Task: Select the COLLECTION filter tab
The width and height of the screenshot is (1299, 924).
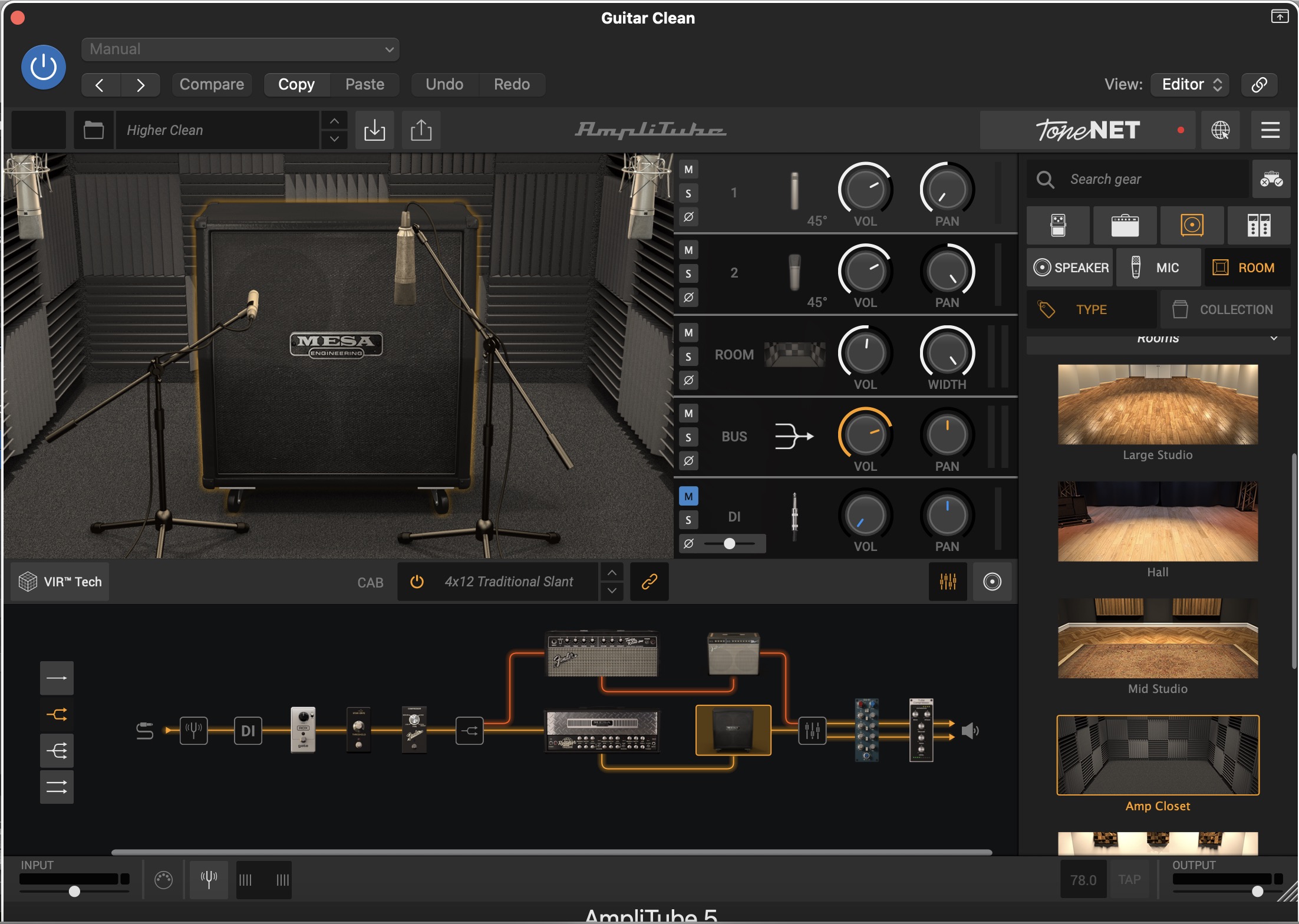Action: pyautogui.click(x=1225, y=309)
